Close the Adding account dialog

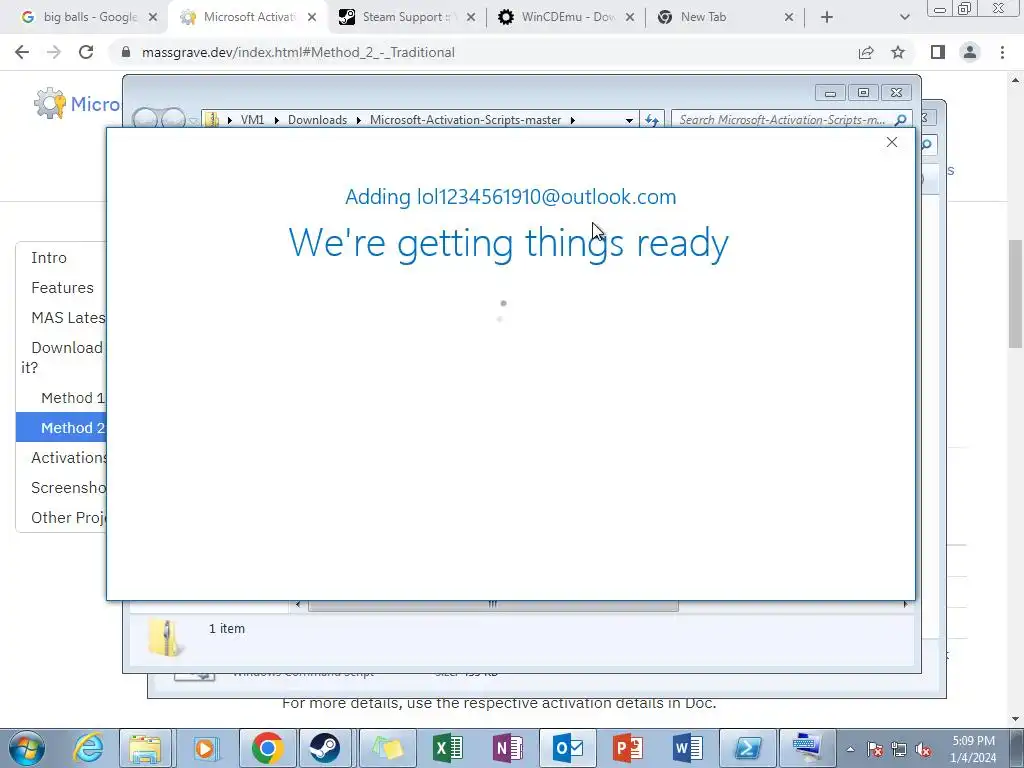point(891,142)
